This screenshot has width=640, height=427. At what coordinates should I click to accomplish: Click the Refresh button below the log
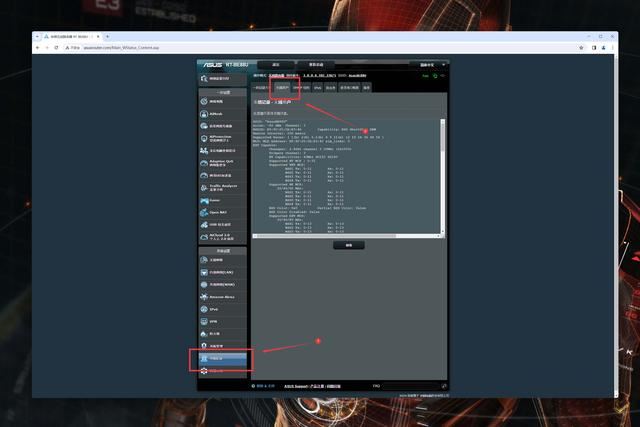[349, 244]
